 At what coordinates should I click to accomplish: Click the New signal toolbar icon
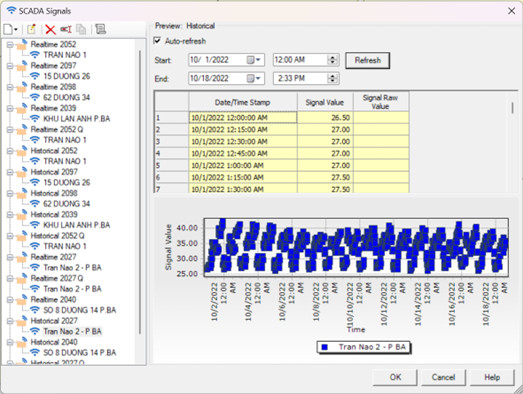click(x=8, y=29)
